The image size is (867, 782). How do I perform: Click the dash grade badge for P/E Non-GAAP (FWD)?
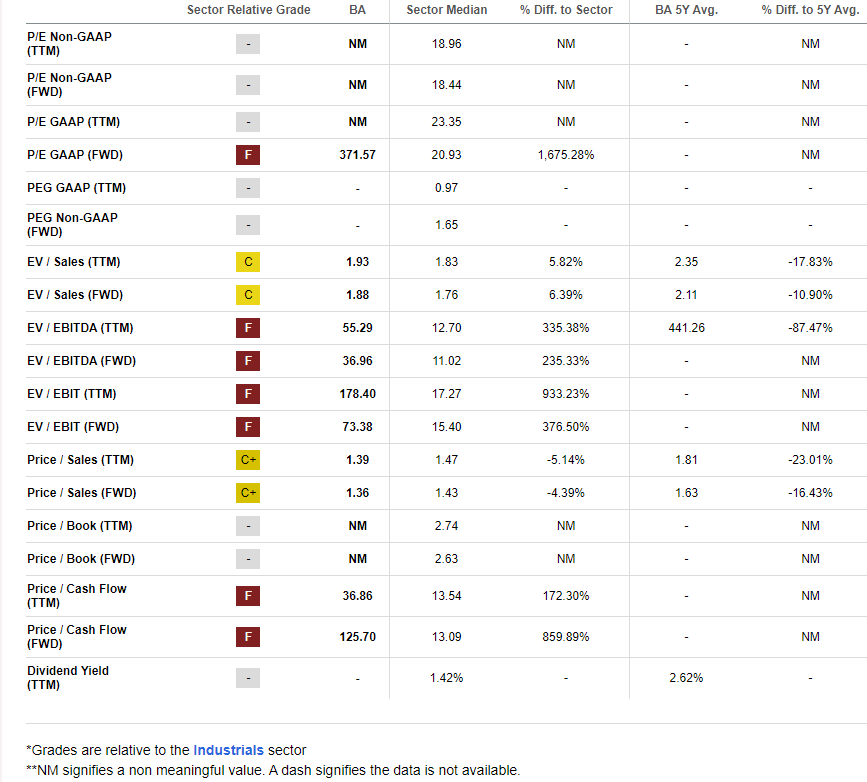pos(248,85)
